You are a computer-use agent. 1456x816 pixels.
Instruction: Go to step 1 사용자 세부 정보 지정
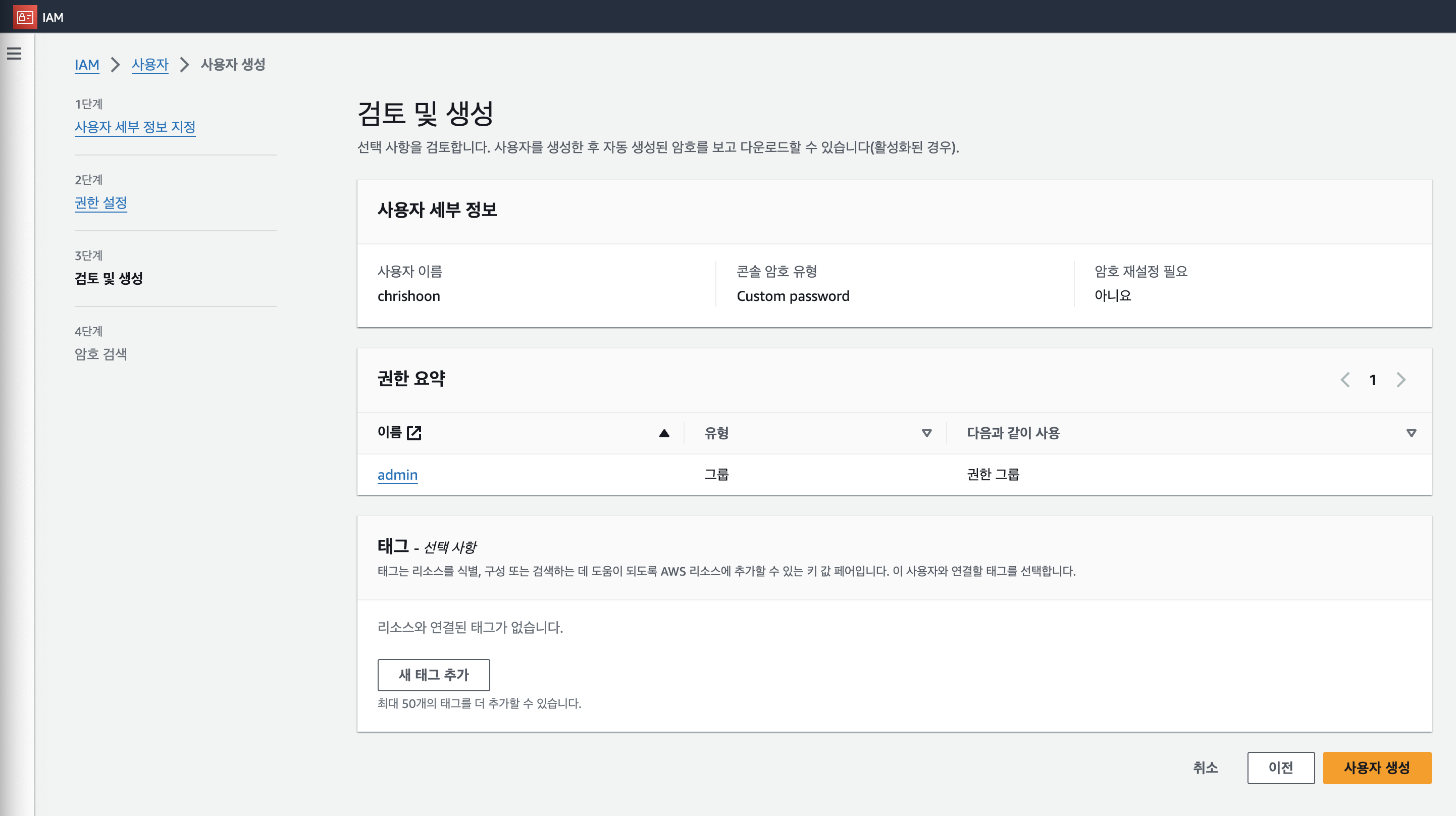pyautogui.click(x=134, y=127)
